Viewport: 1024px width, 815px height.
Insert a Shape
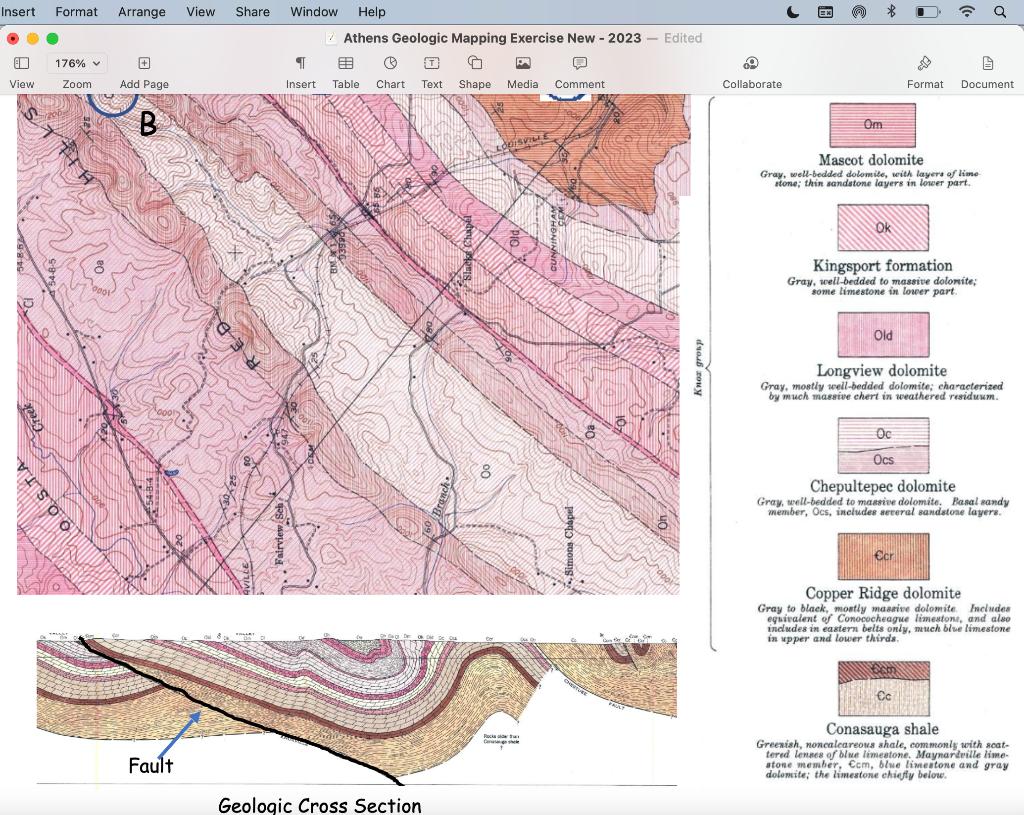(474, 70)
